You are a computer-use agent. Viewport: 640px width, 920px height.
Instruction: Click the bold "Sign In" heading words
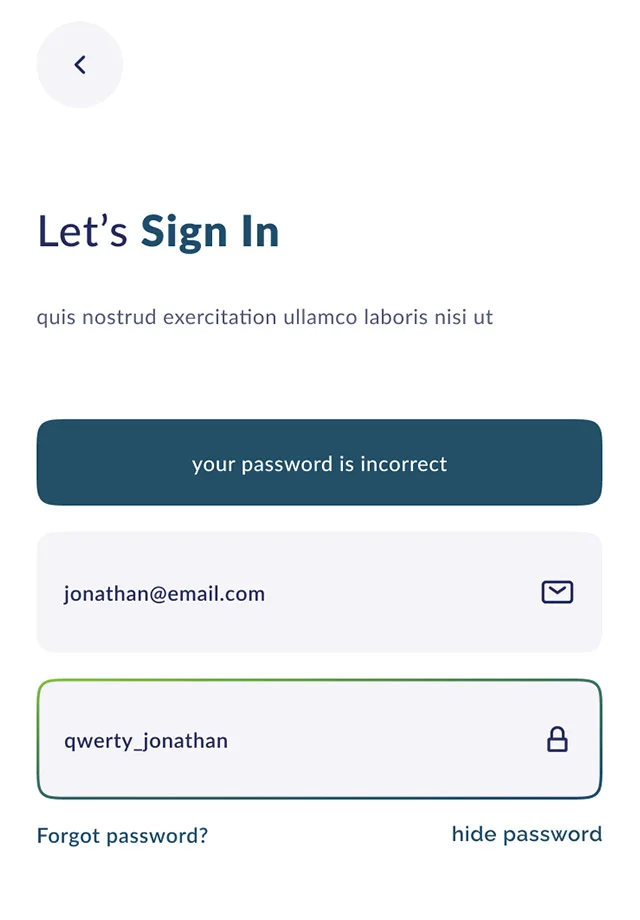coord(210,232)
